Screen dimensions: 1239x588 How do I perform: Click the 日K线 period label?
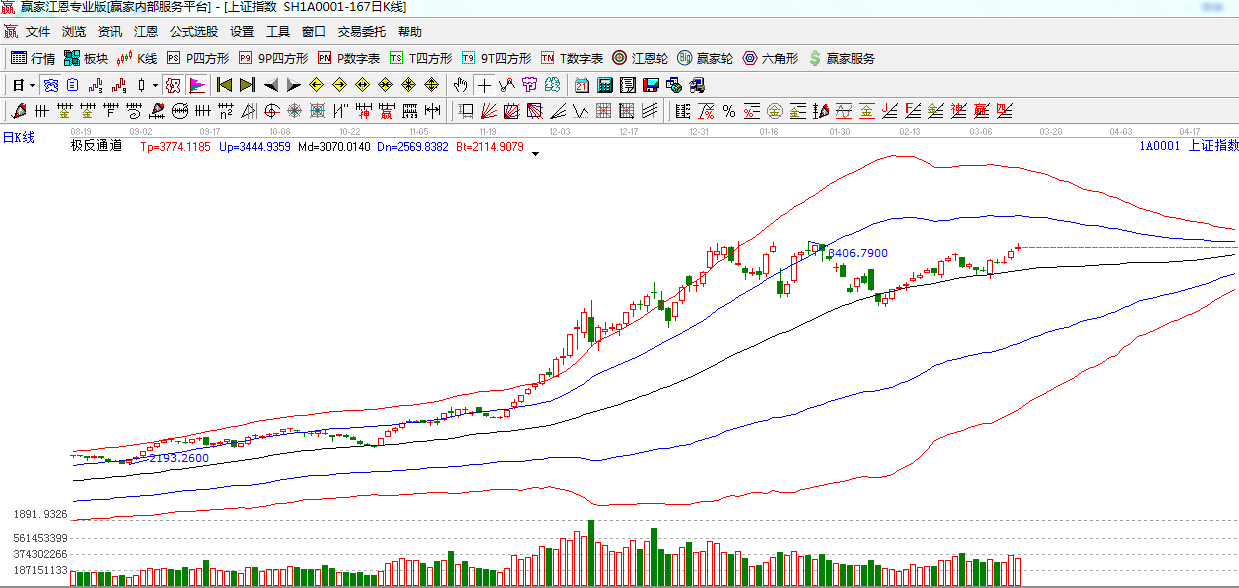pyautogui.click(x=18, y=138)
